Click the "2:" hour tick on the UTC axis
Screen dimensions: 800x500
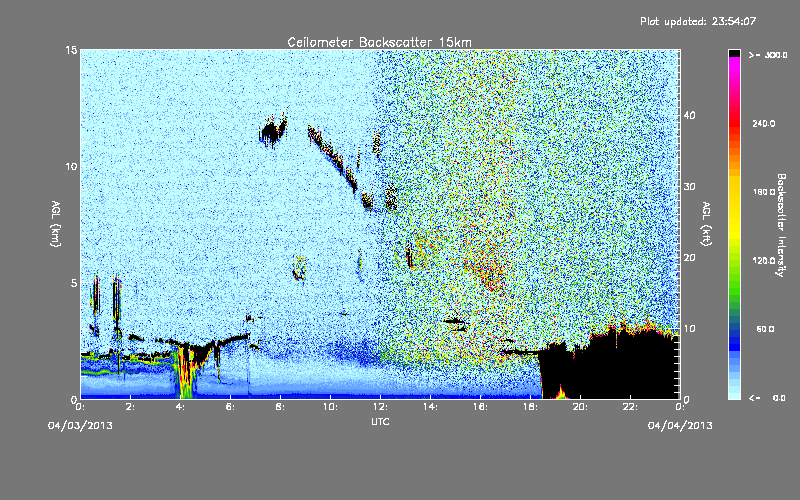pos(131,407)
